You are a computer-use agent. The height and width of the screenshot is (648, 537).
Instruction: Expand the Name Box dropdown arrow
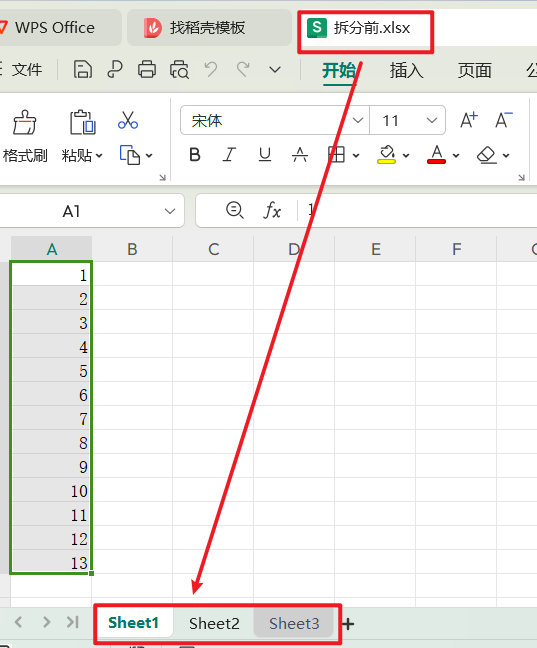click(169, 211)
